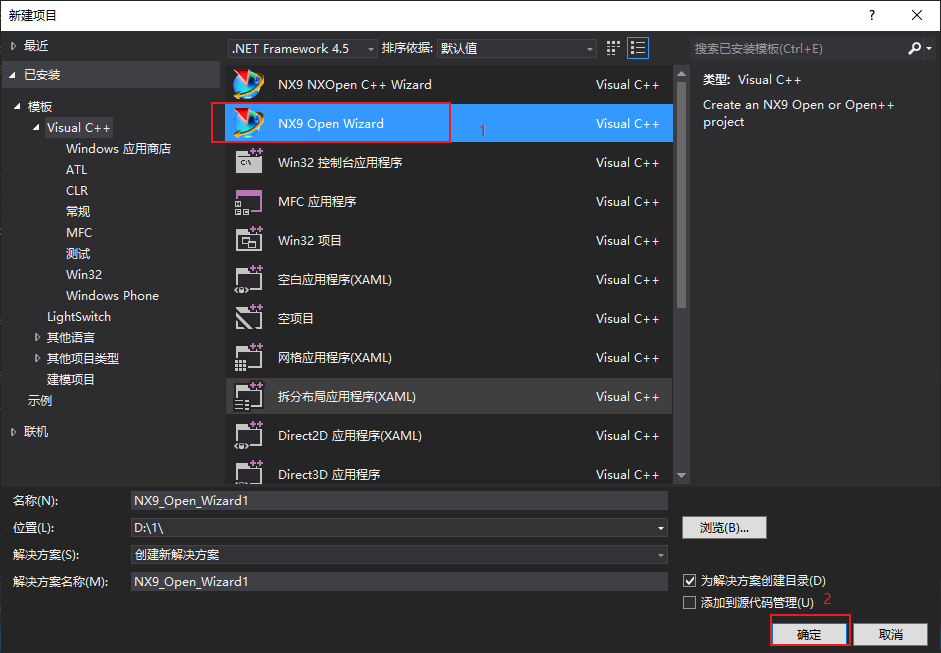Choose the Win32 控制台应用程序 template icon
This screenshot has width=941, height=653.
(x=248, y=162)
